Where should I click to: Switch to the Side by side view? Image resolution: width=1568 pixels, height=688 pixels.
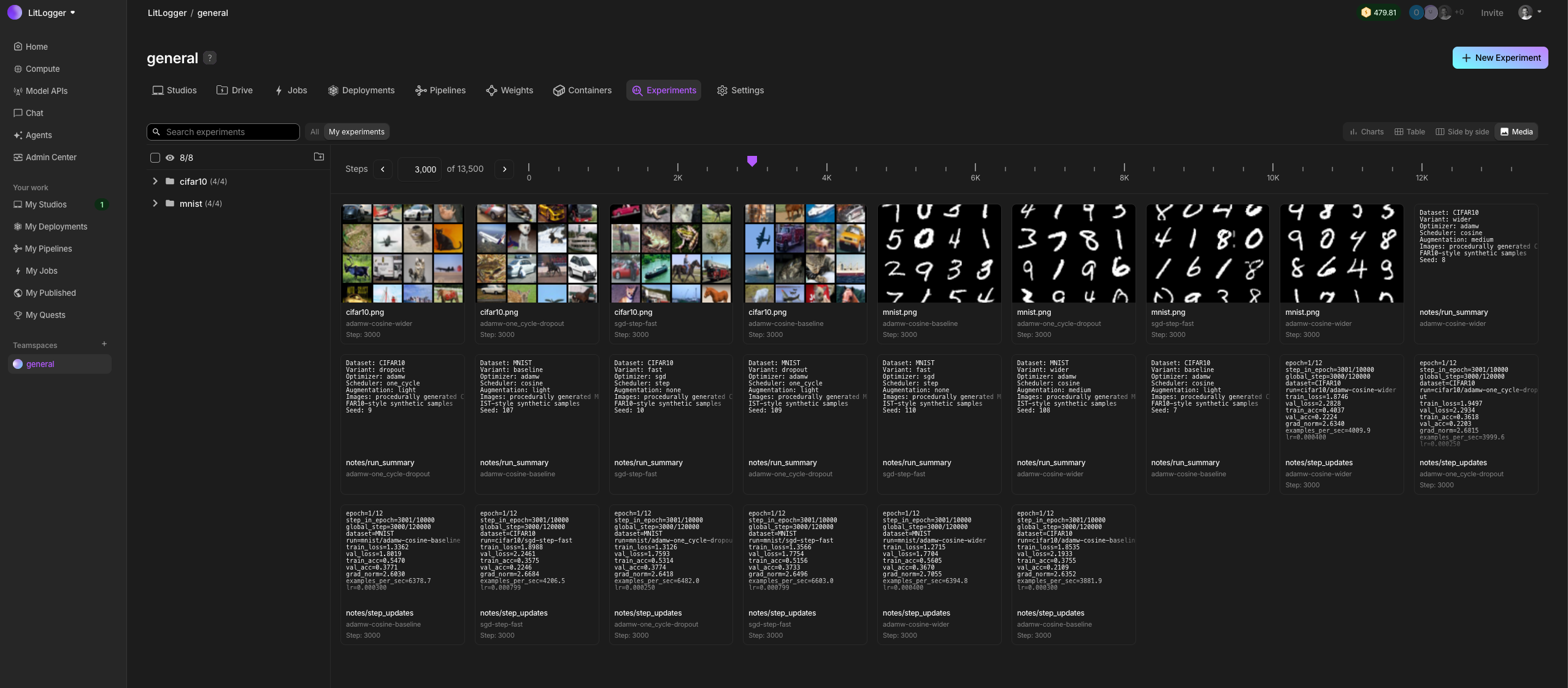point(1462,132)
